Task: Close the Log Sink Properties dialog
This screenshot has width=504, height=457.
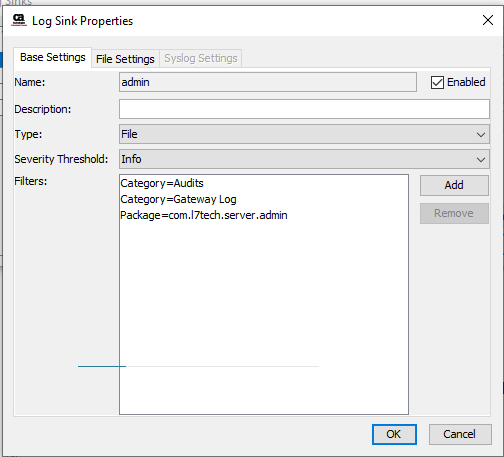Action: (x=488, y=20)
